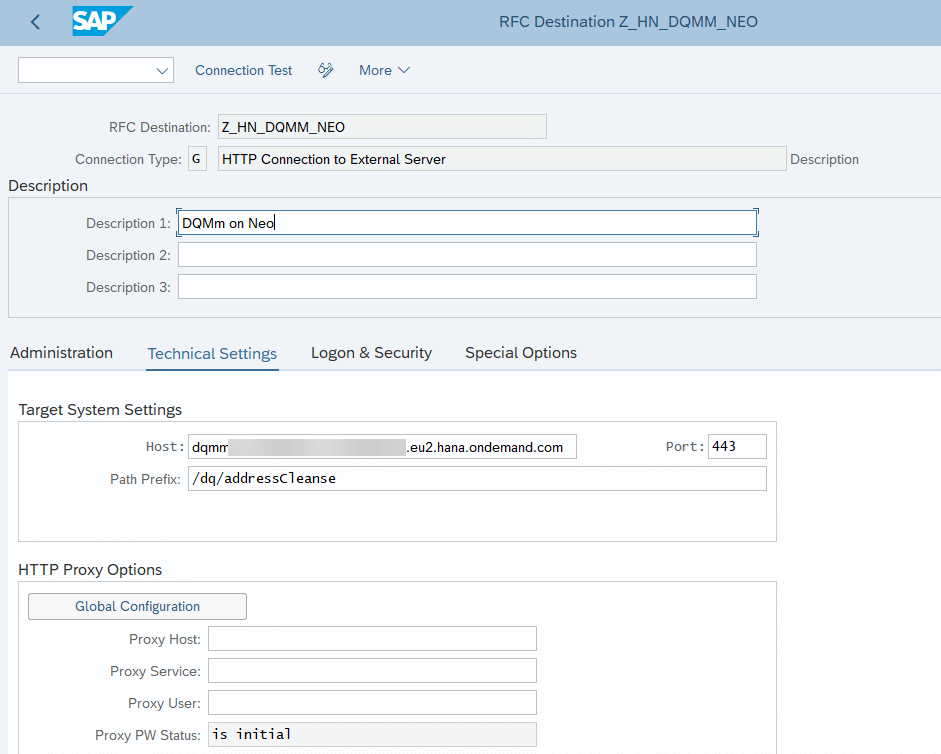Click into the Description 3 field

[x=467, y=287]
